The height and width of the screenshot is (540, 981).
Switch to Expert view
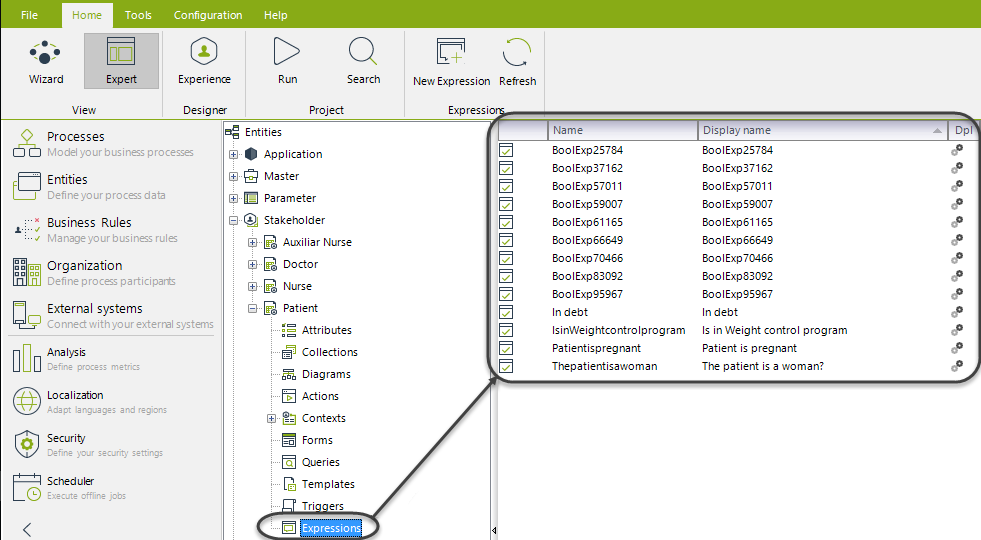point(121,61)
